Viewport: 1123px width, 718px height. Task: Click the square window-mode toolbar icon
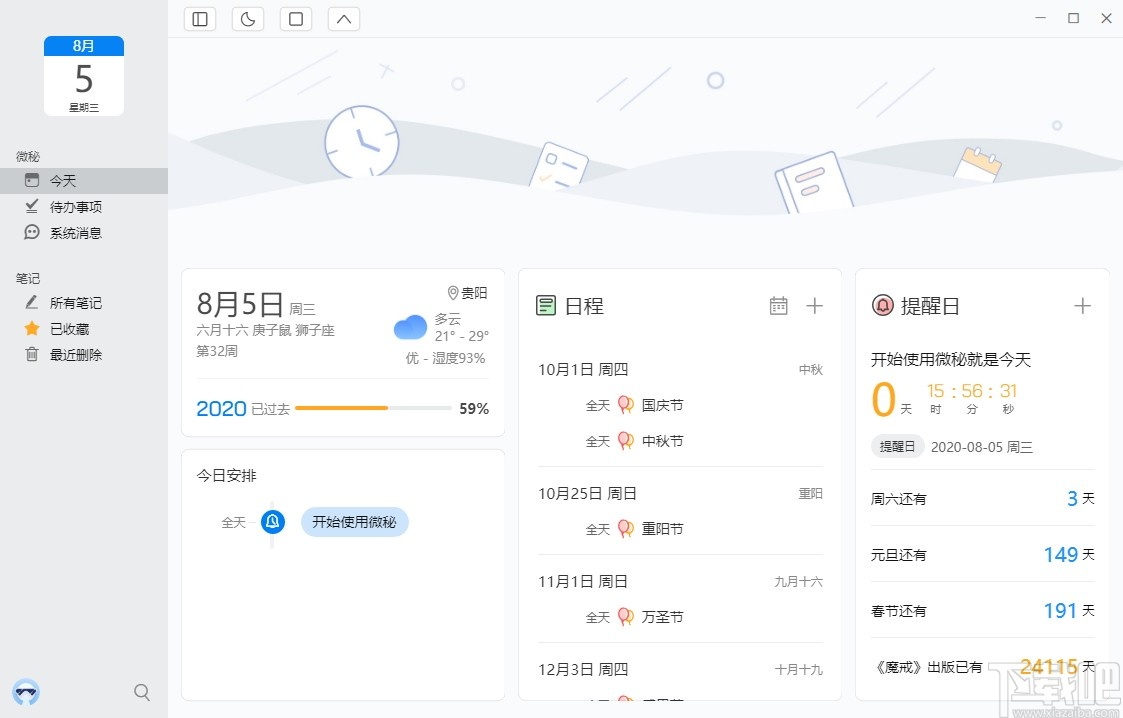click(x=296, y=19)
